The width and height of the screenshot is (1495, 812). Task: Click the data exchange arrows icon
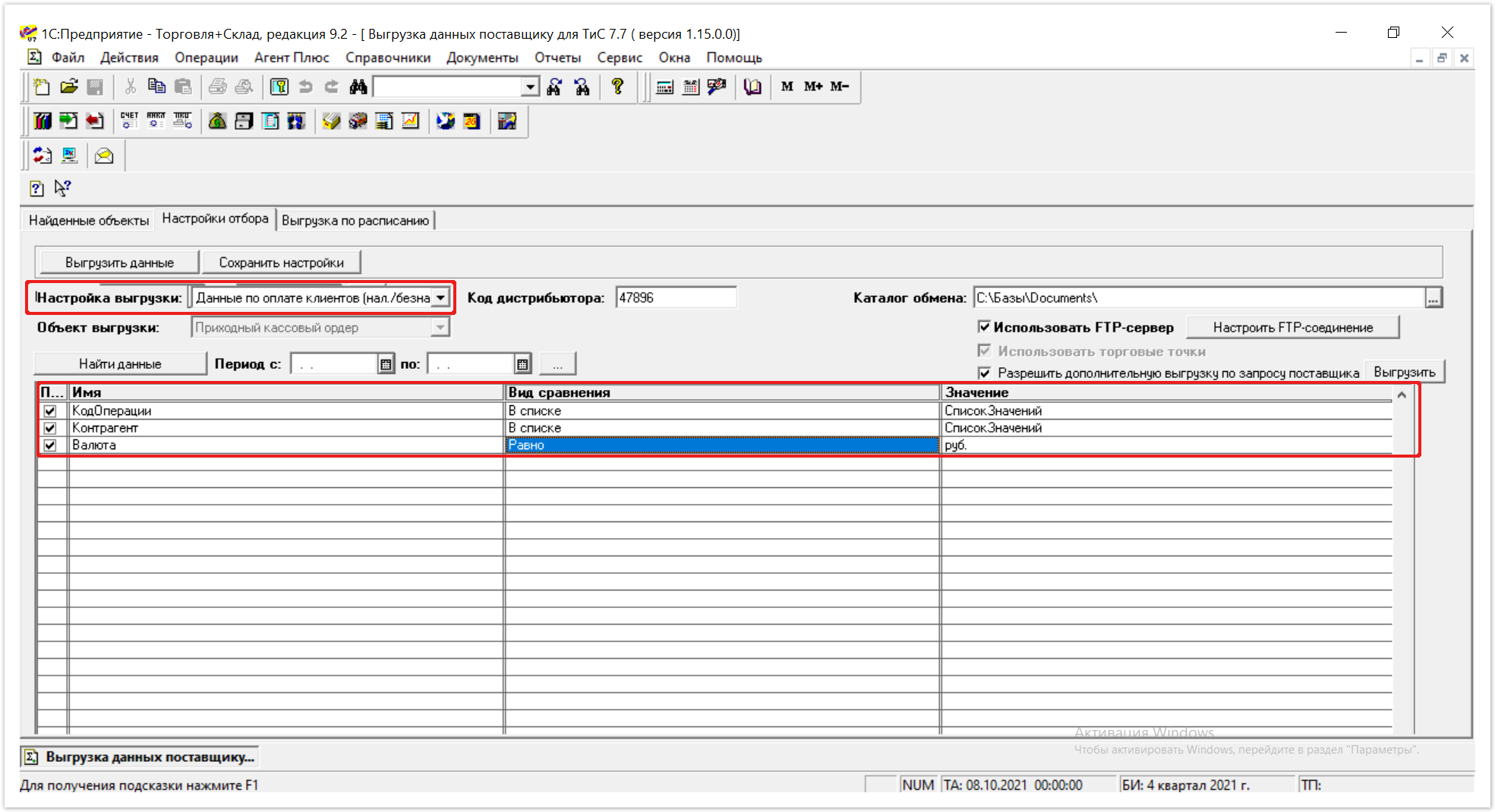[x=43, y=156]
